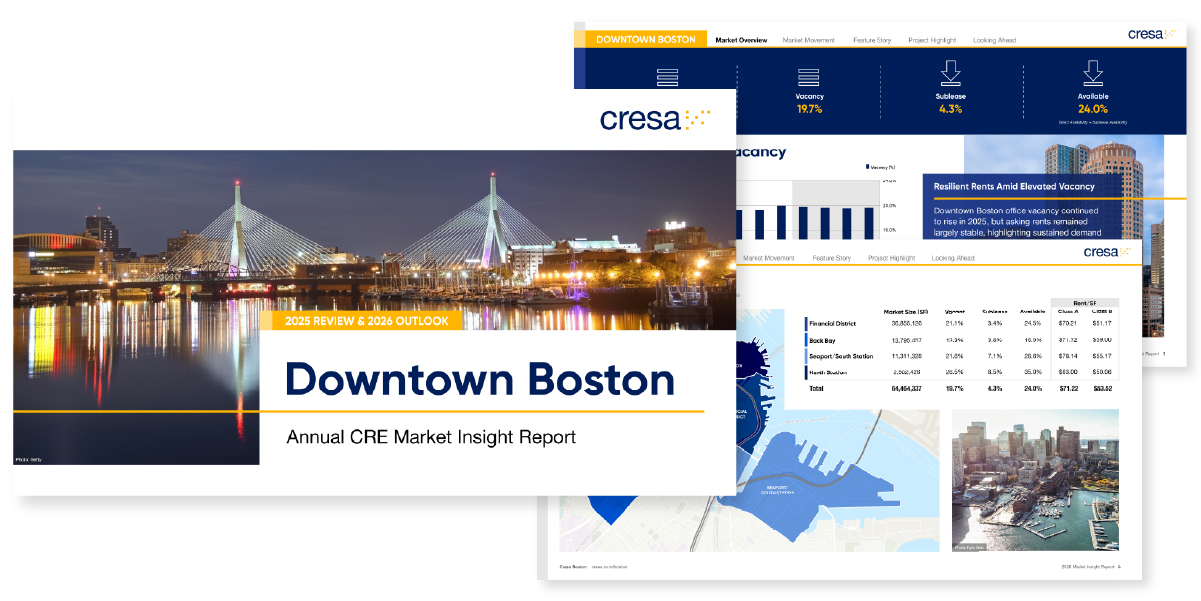
Task: Click the navy legend color swatch
Action: pyautogui.click(x=867, y=166)
